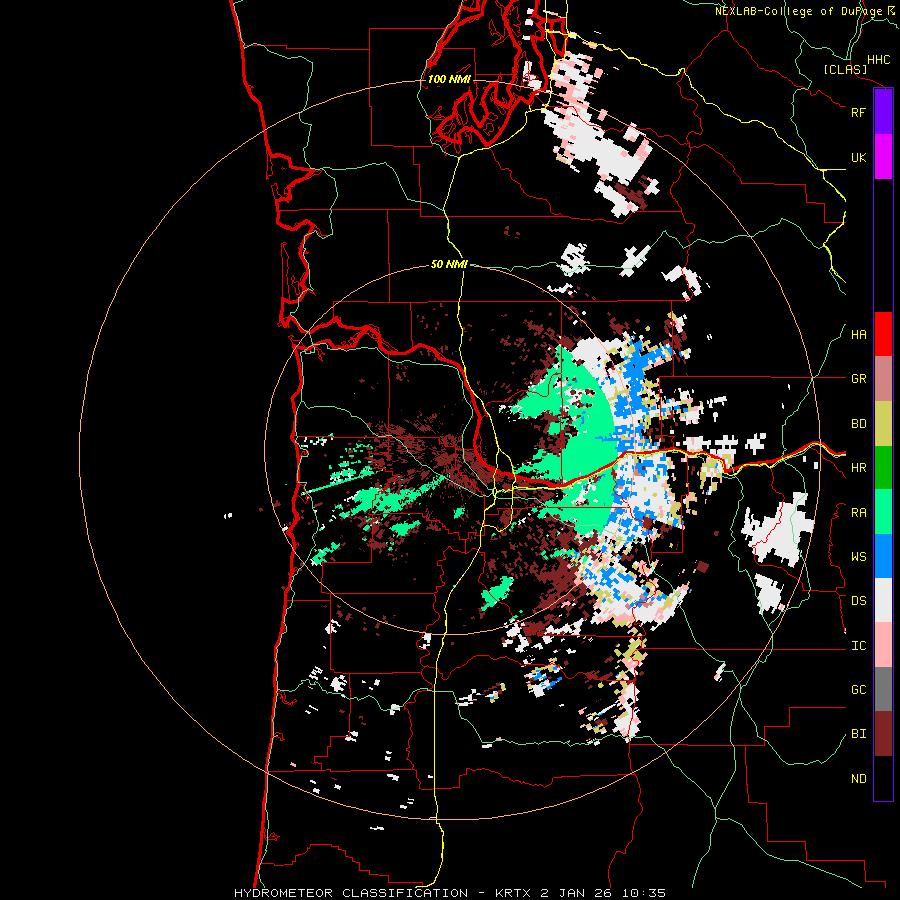The height and width of the screenshot is (900, 900).
Task: Click the UK legend label
Action: coord(858,157)
